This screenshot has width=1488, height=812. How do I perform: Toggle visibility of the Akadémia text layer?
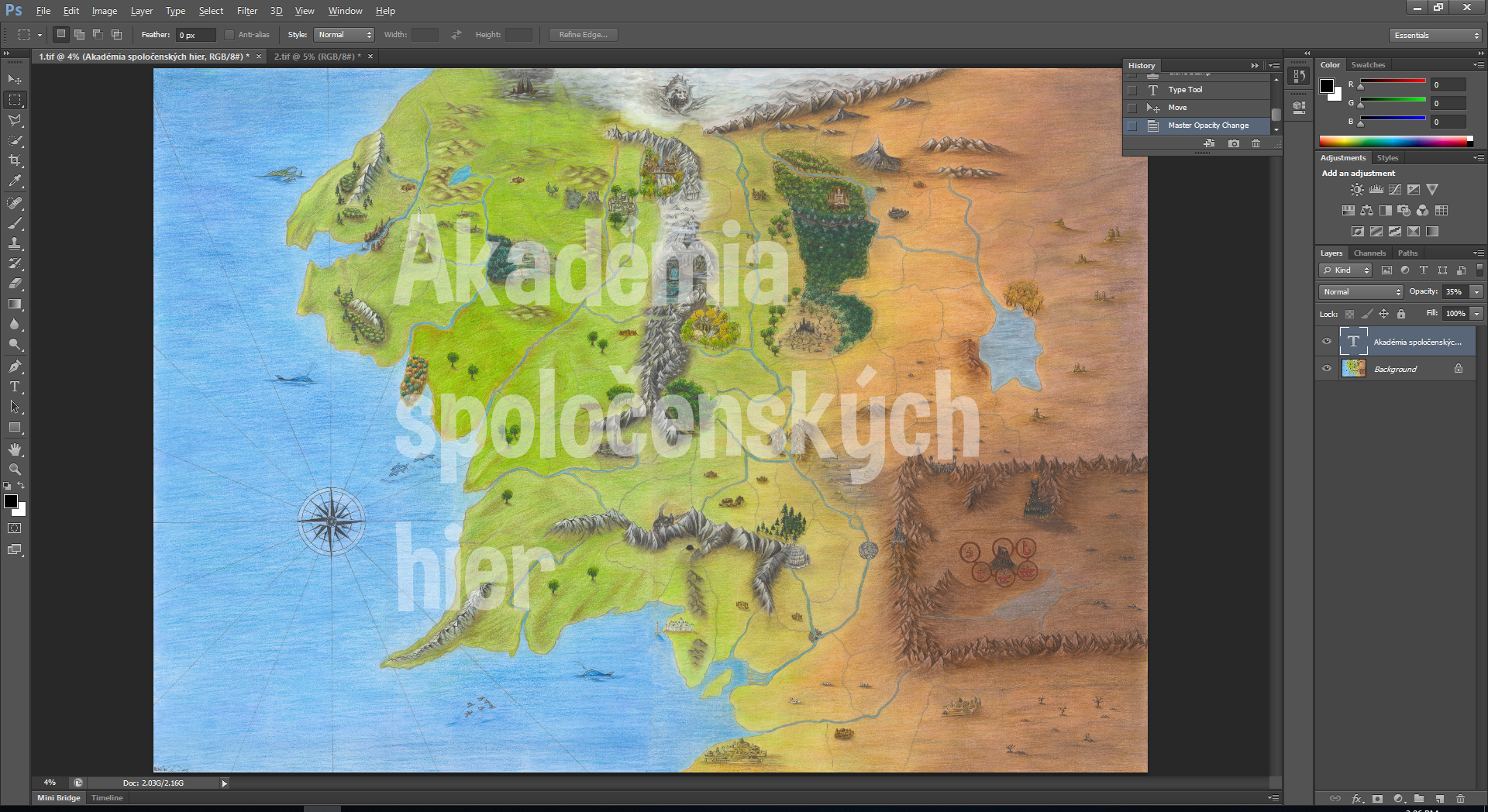(1327, 341)
